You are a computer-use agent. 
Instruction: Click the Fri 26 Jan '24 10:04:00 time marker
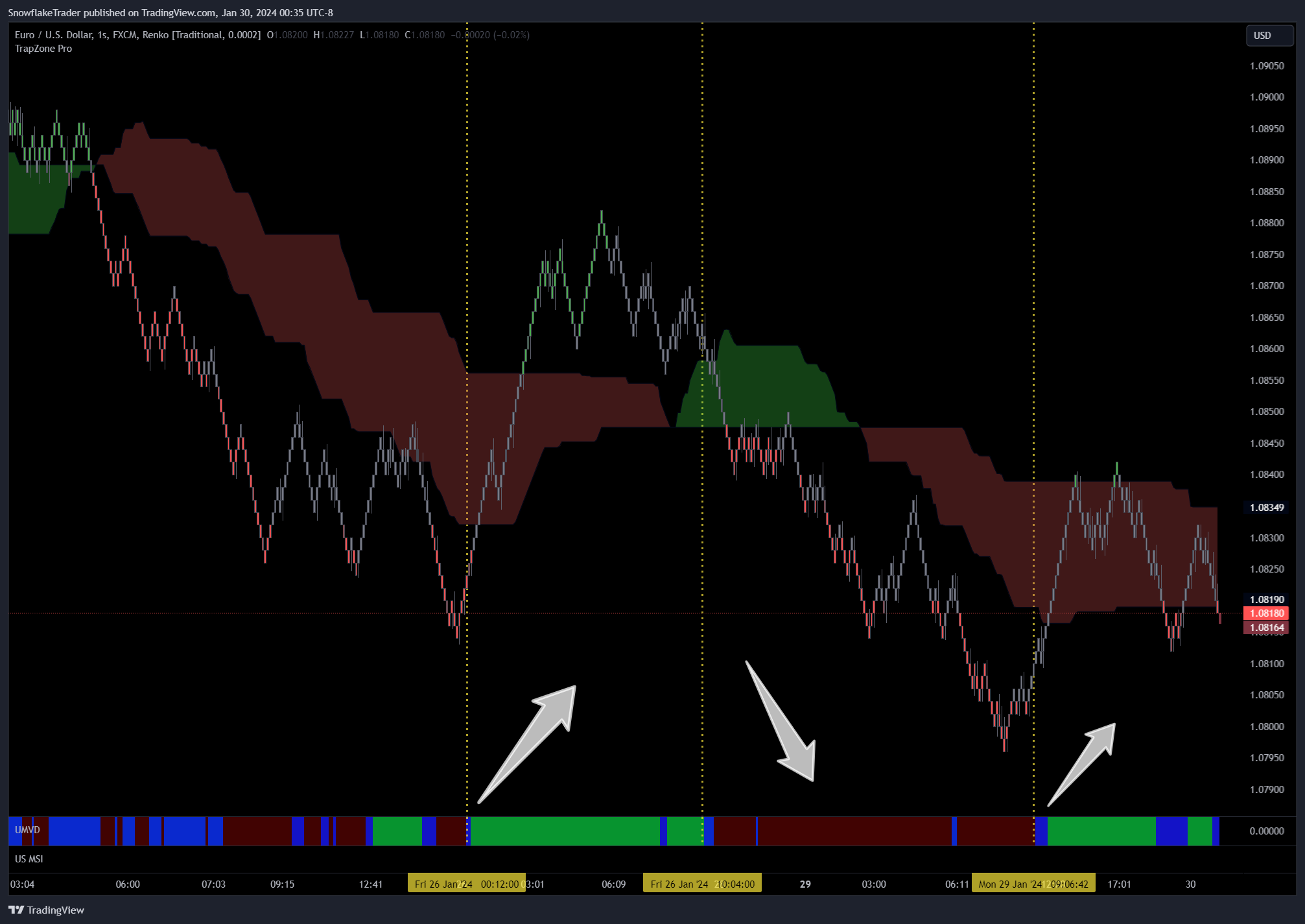(703, 884)
